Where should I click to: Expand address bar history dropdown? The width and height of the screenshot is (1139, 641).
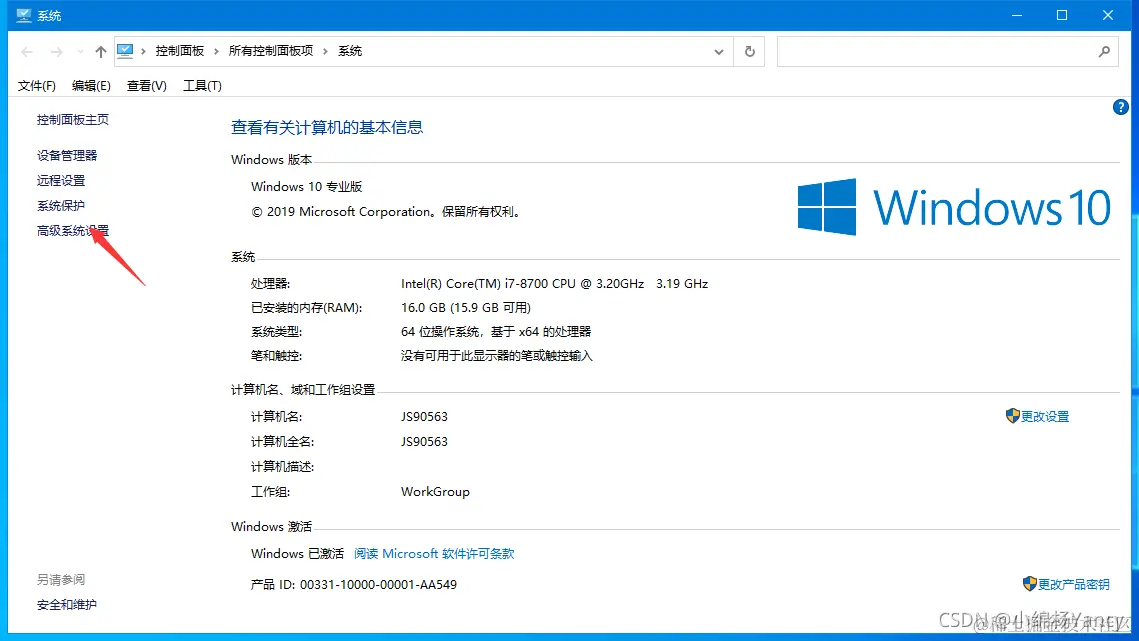[718, 52]
